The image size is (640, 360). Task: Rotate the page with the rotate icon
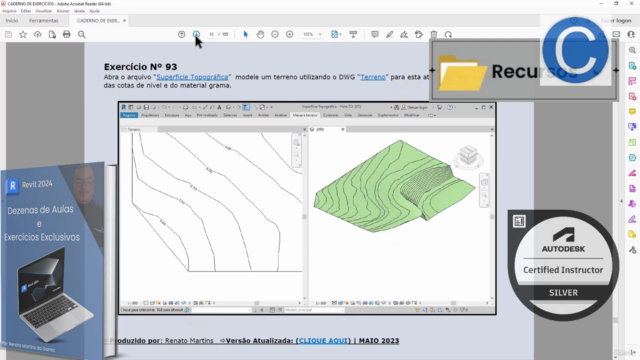(x=448, y=35)
